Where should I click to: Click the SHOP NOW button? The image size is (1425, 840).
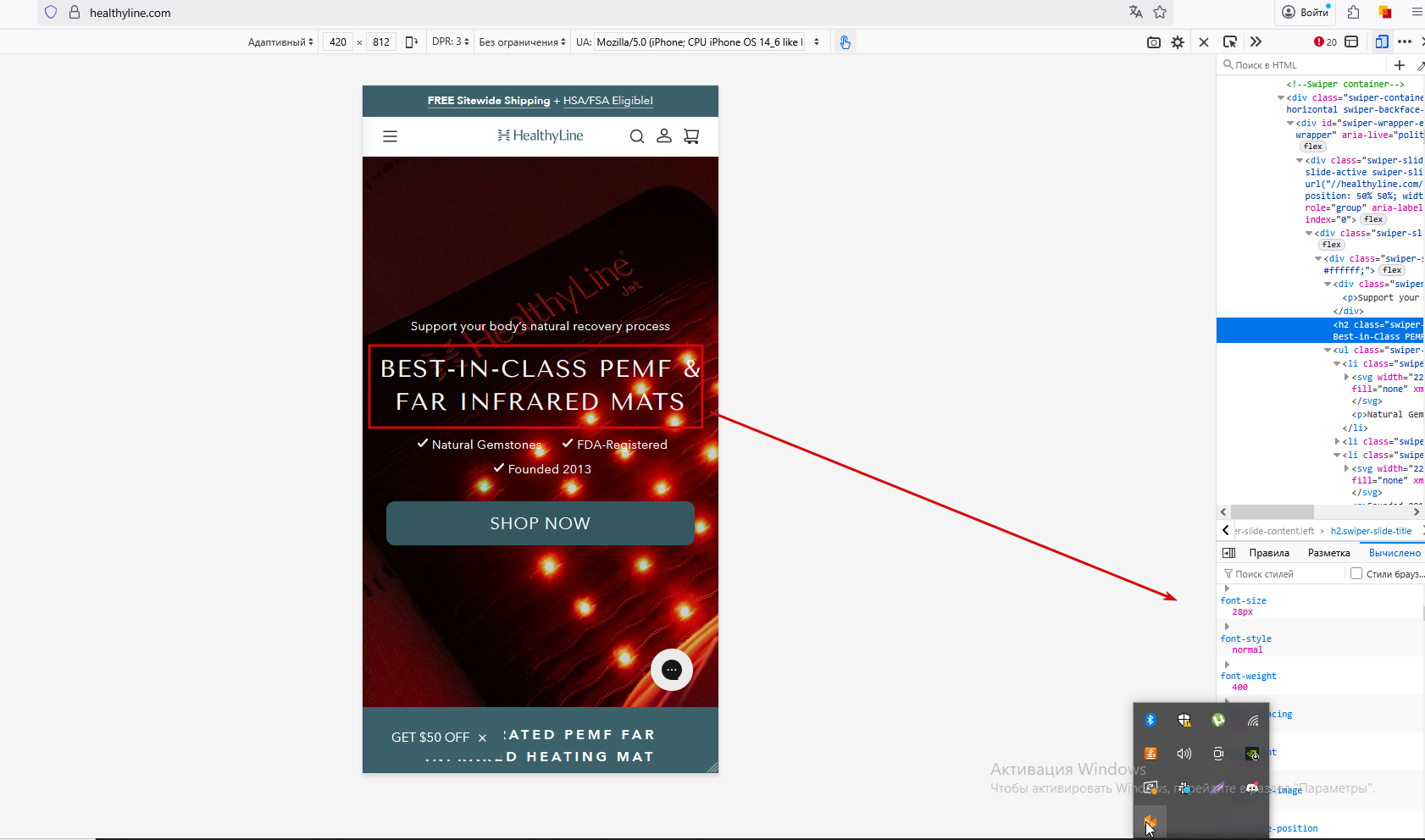[541, 523]
